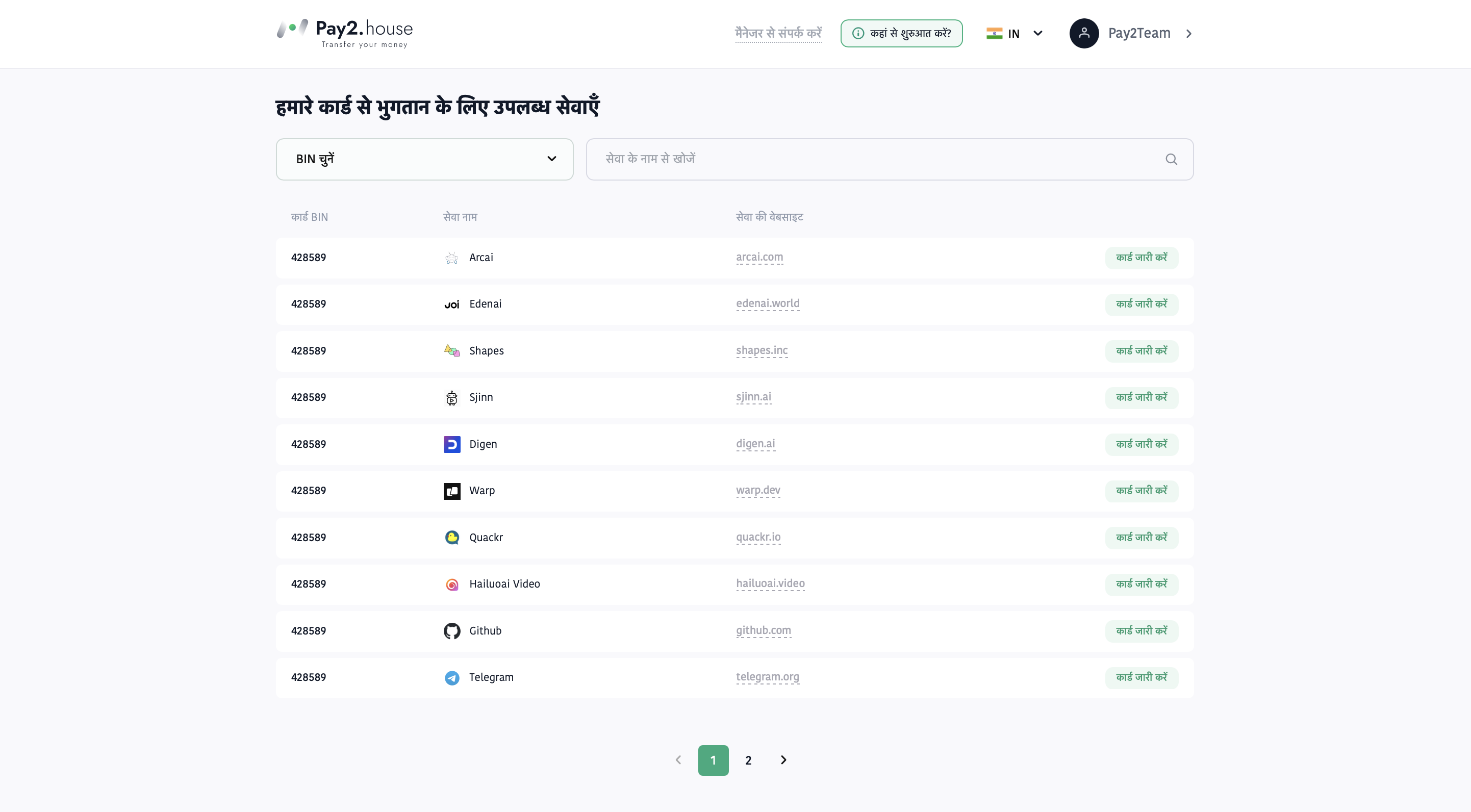Open the hailuoai.video link

[x=770, y=583]
